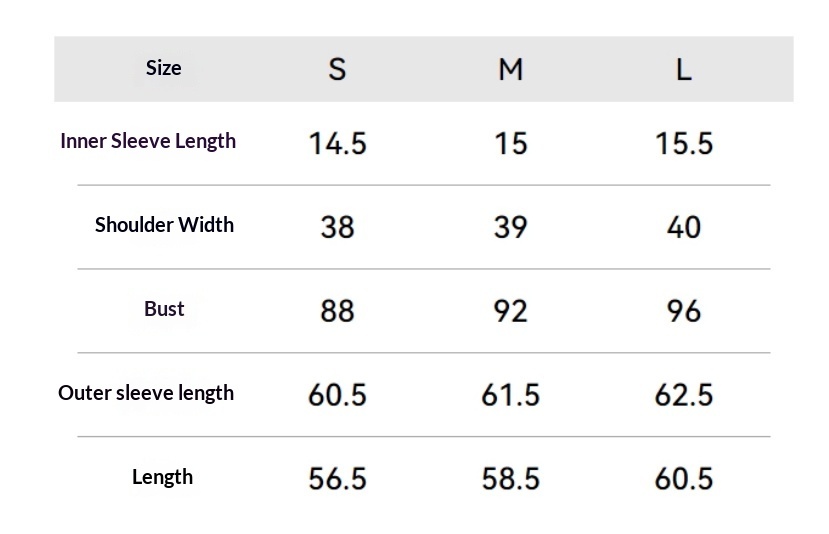Select the L size column header
829x534 pixels.
[683, 69]
